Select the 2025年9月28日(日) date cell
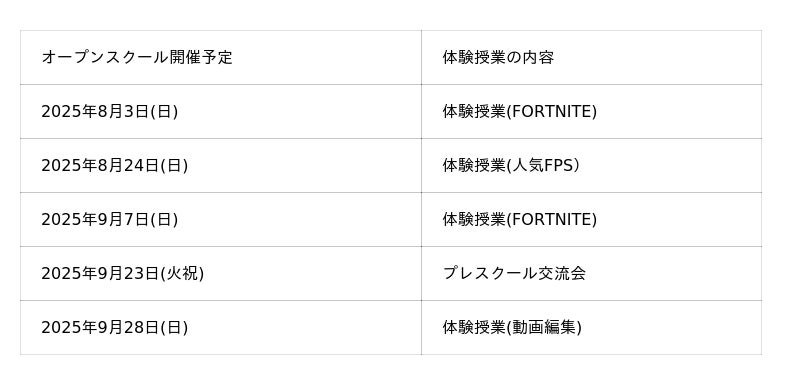Image resolution: width=800 pixels, height=385 pixels. pos(221,328)
